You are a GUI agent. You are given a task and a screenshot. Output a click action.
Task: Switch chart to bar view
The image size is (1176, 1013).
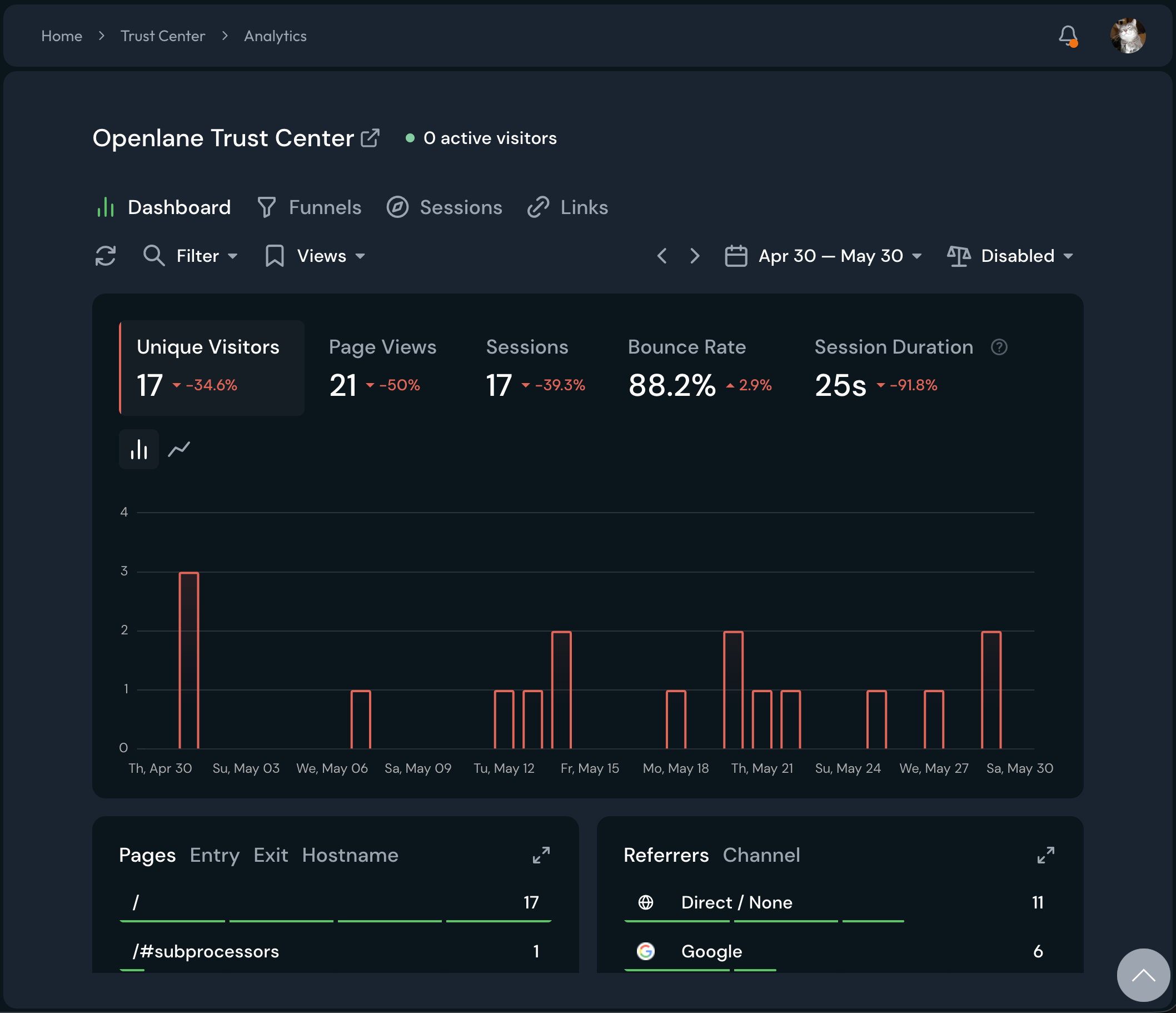(x=138, y=449)
